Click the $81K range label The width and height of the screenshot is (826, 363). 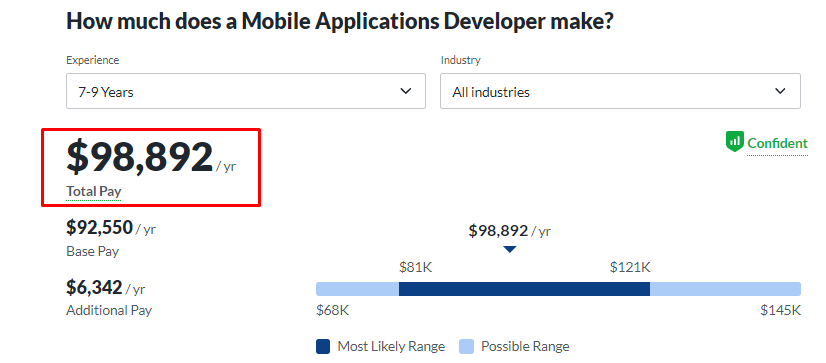coord(416,268)
